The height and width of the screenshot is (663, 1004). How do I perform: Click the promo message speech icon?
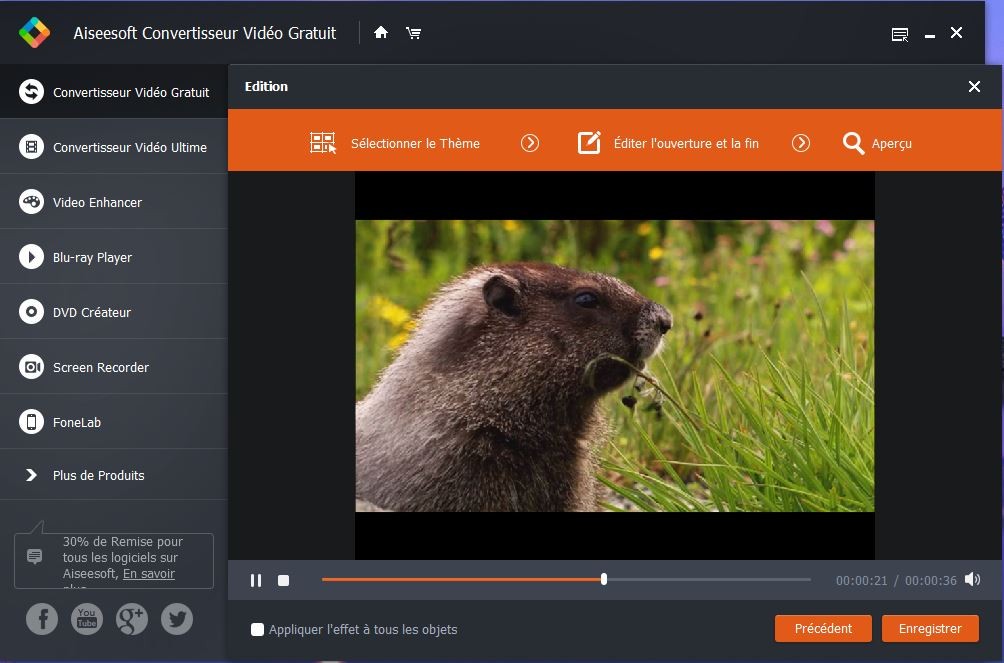tap(35, 556)
